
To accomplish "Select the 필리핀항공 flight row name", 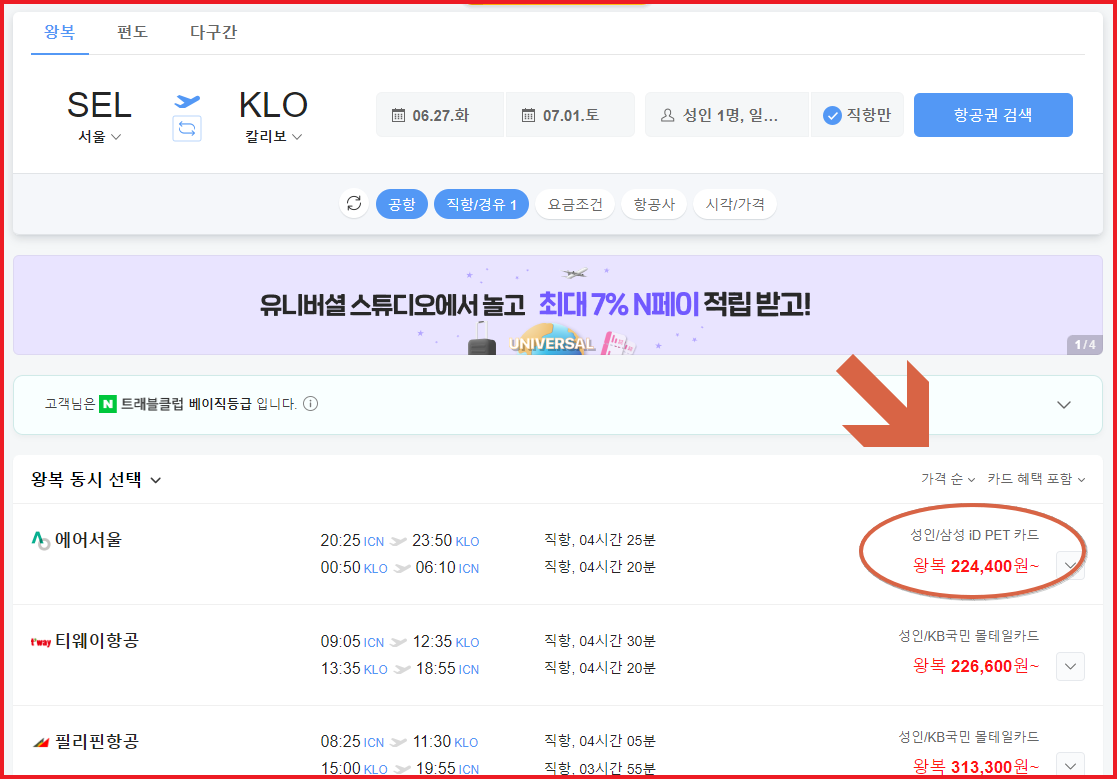I will click(97, 742).
